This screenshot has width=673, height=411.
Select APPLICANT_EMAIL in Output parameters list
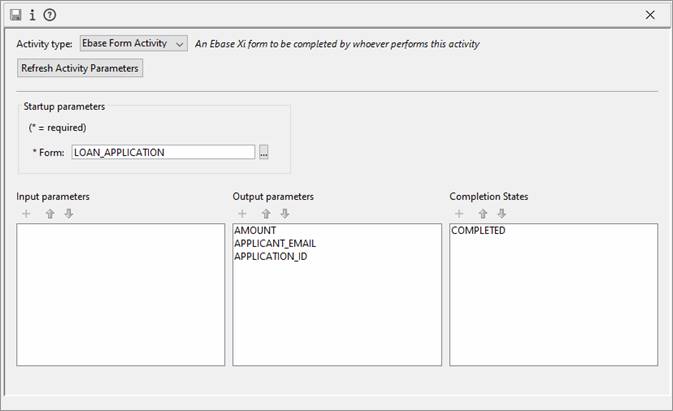pos(274,243)
